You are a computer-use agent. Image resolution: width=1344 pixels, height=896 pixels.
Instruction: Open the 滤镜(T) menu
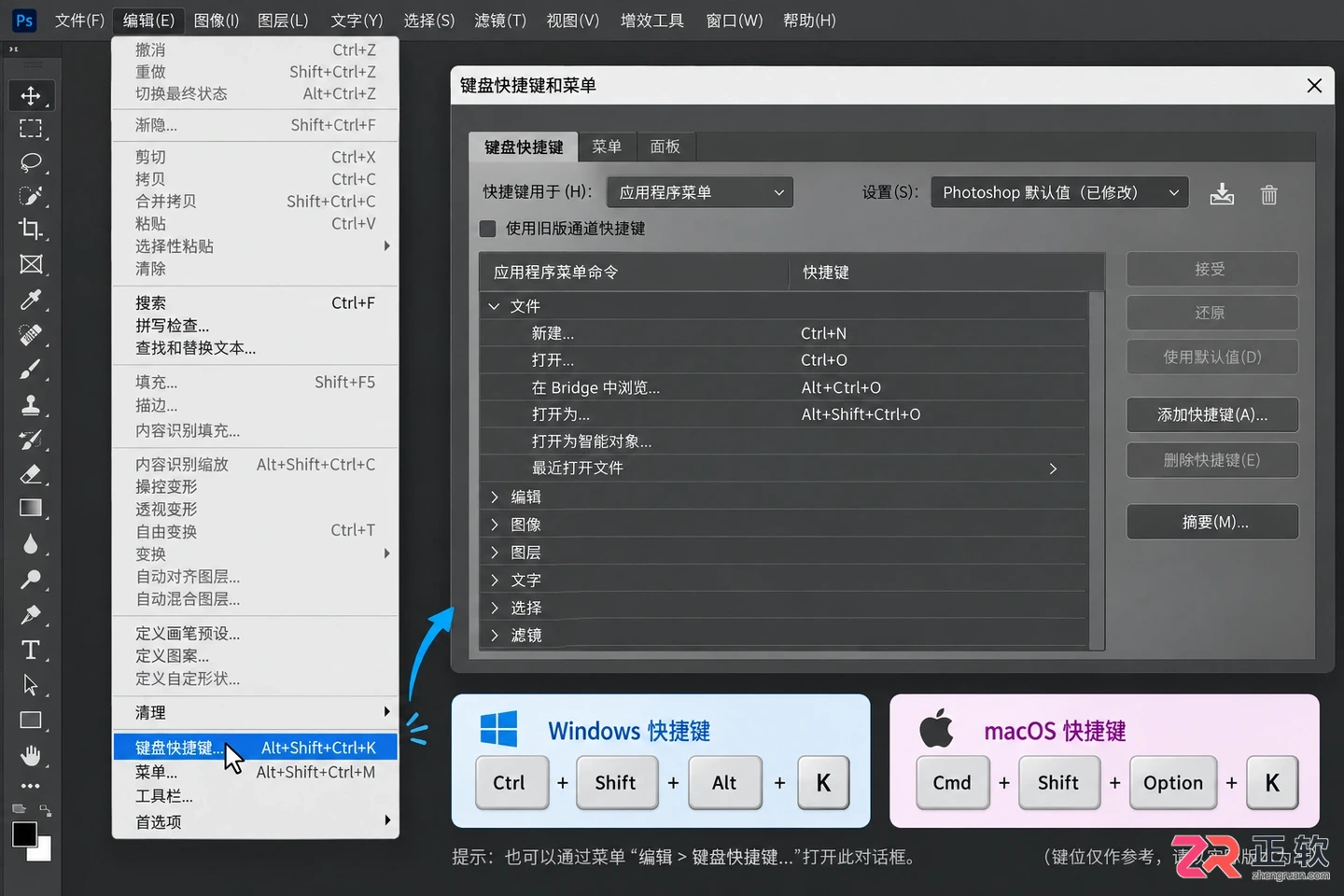[x=500, y=20]
